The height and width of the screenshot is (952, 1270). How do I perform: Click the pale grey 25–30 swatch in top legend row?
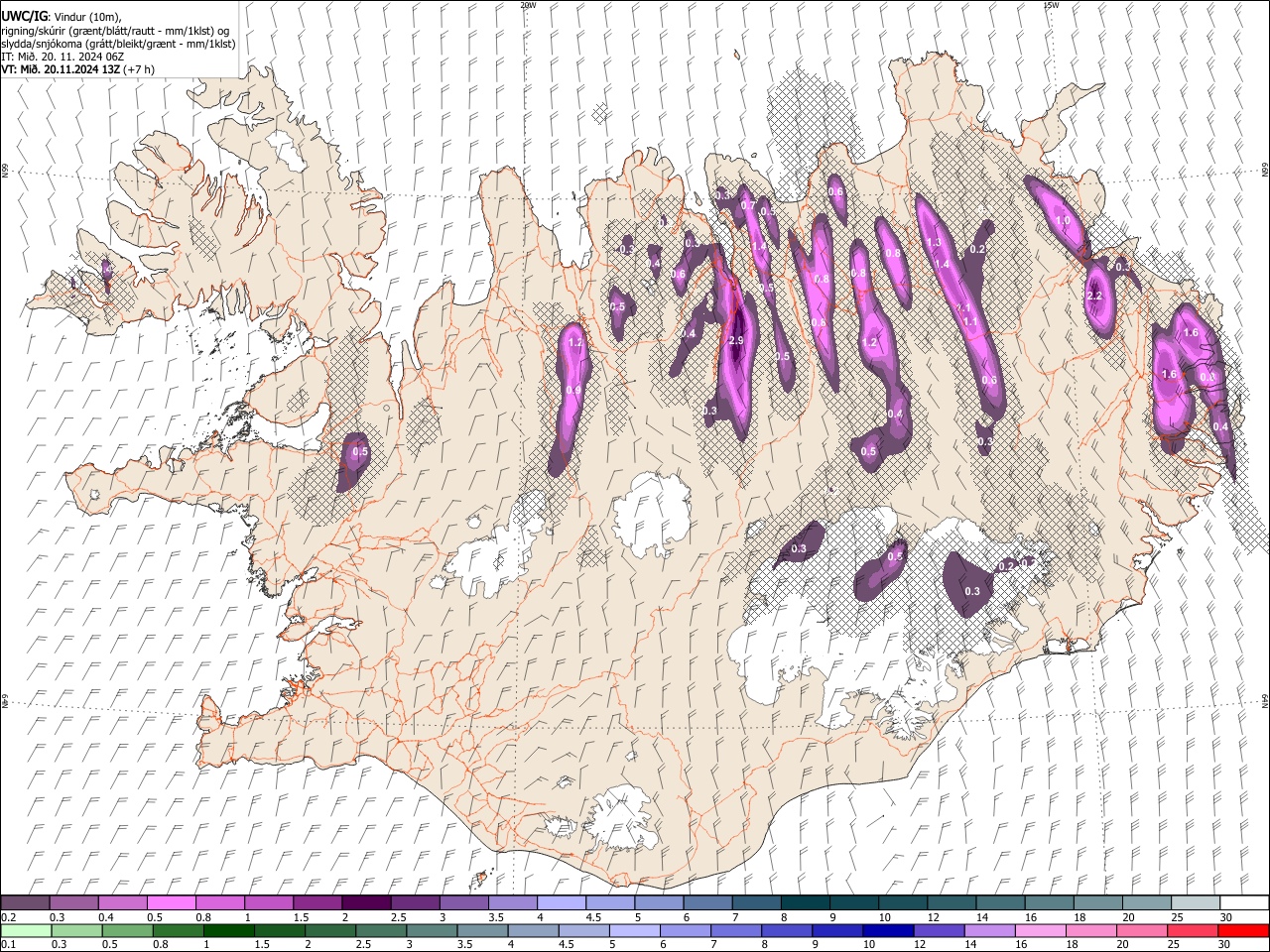1195,903
